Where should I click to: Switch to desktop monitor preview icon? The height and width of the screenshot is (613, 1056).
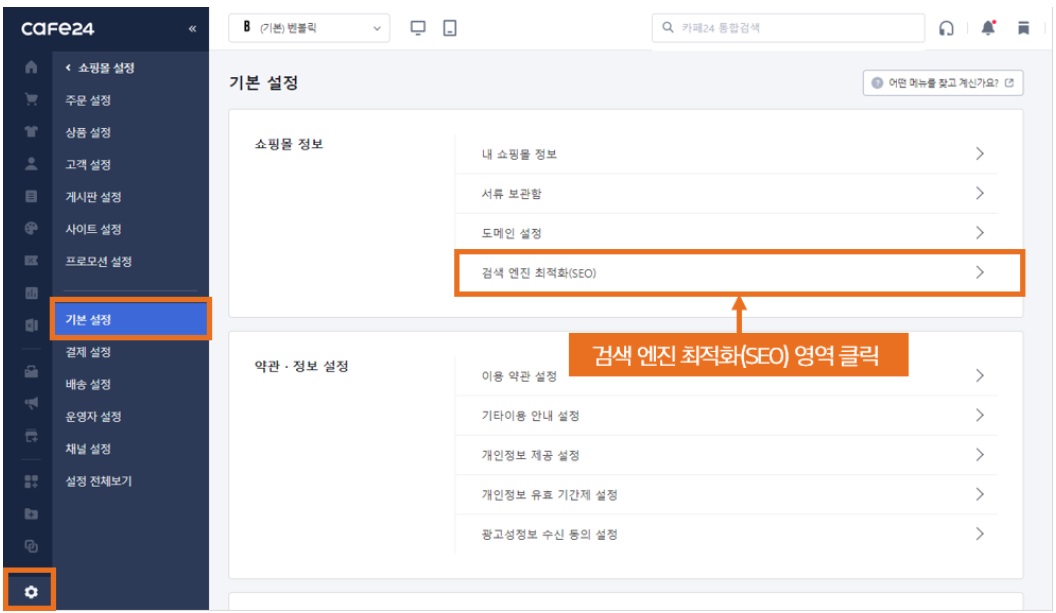[418, 28]
